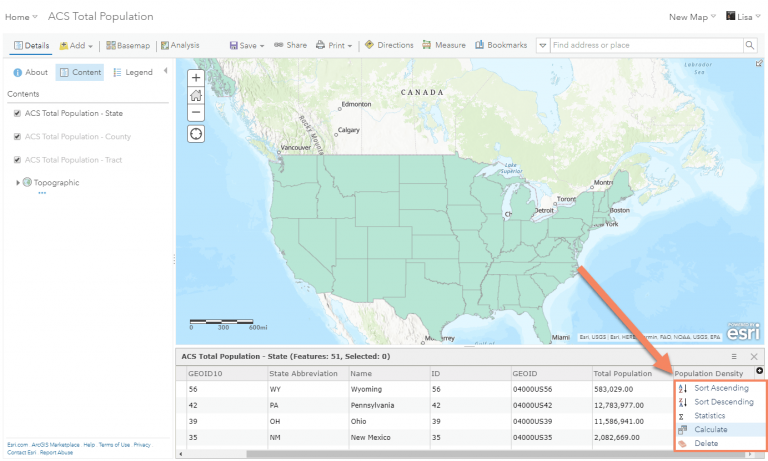The height and width of the screenshot is (461, 768).
Task: Open the ArcGIS Marketplace link
Action: (55, 445)
